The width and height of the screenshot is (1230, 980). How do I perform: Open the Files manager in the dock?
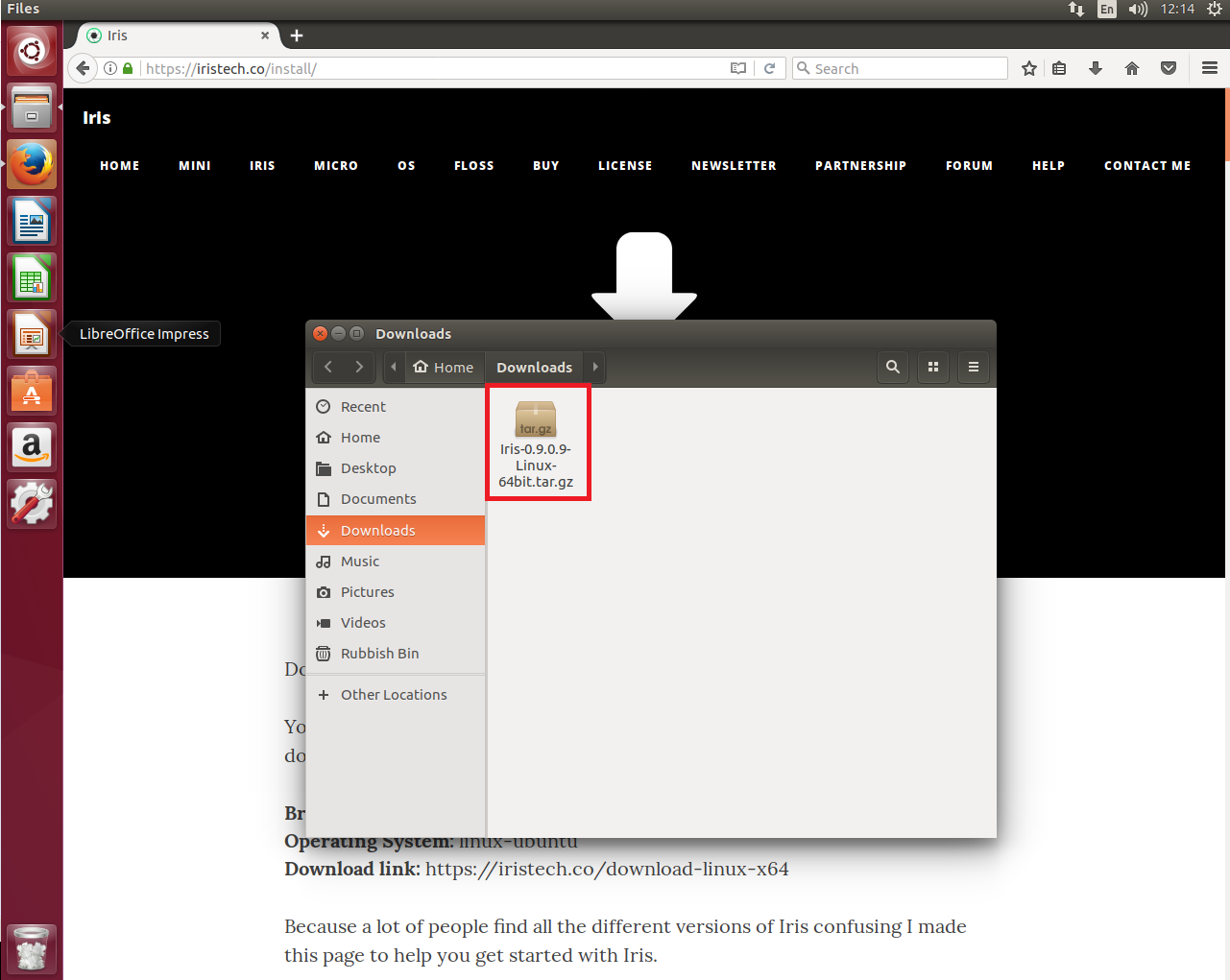point(32,108)
